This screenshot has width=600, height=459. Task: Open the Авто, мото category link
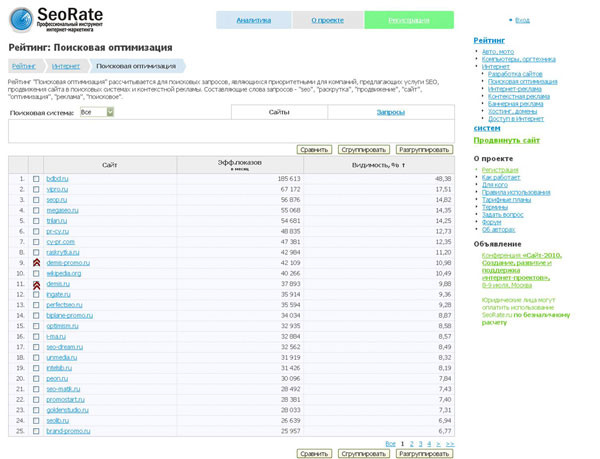(x=498, y=51)
